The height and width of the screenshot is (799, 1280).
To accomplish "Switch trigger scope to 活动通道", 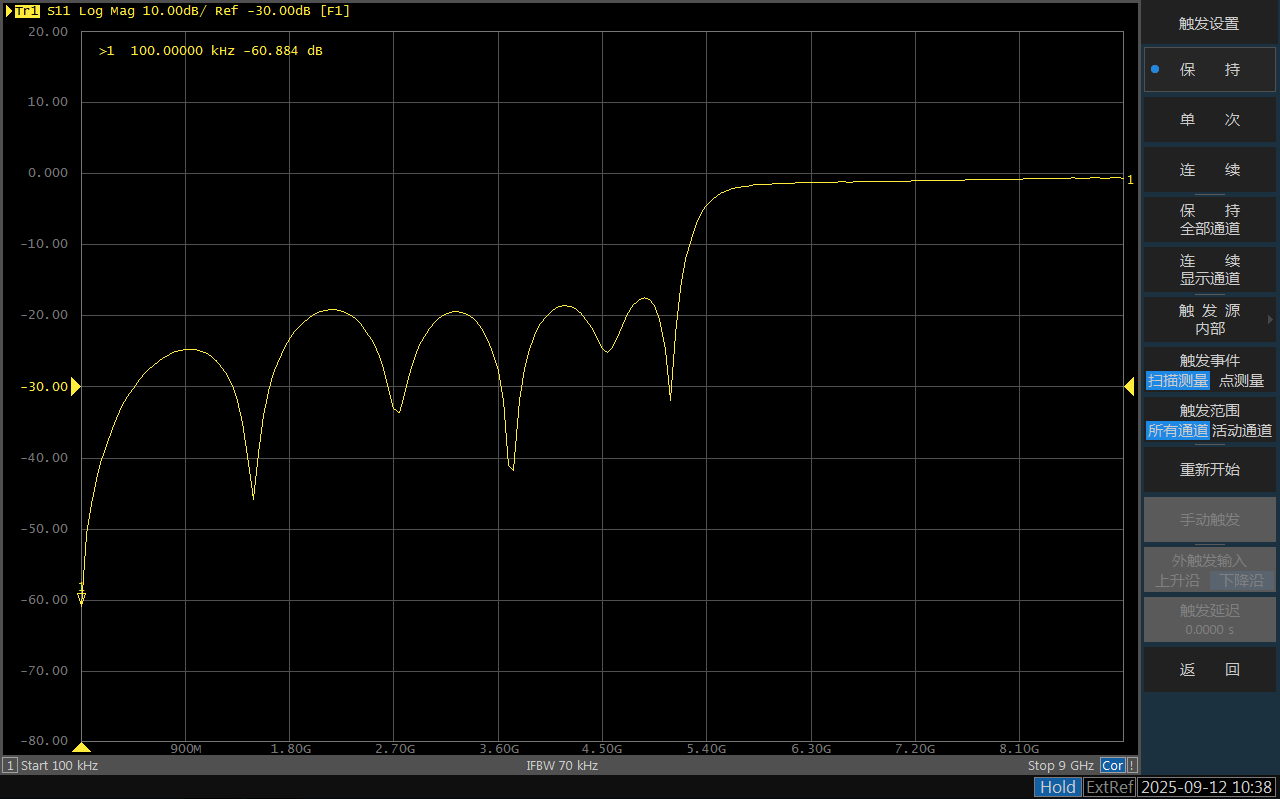I will [x=1242, y=431].
